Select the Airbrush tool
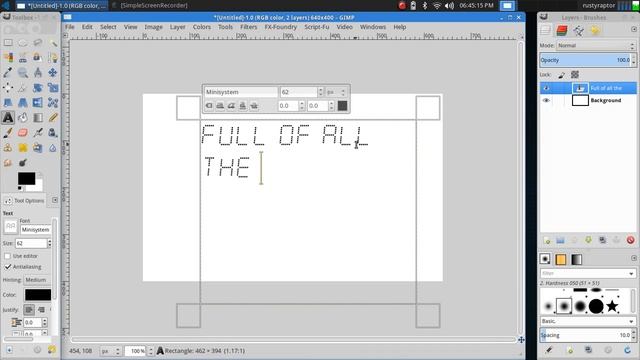 (x=38, y=133)
